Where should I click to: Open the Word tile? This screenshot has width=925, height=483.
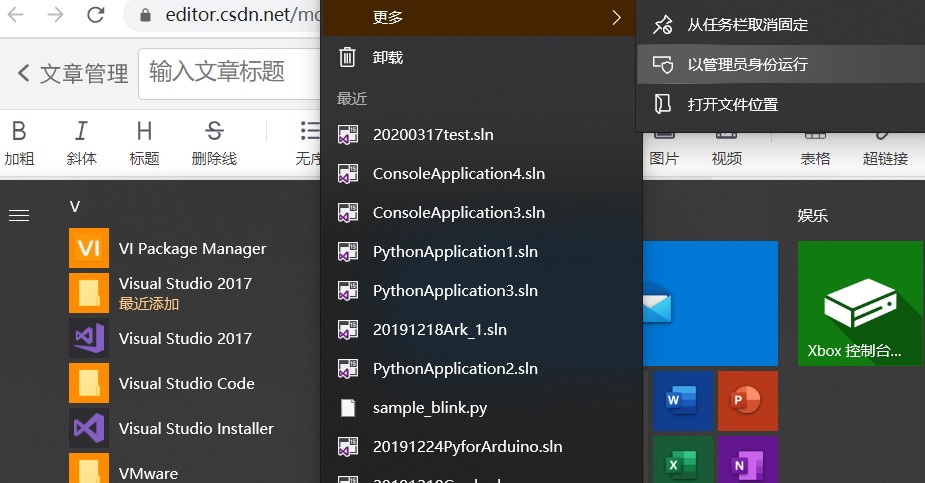tap(683, 400)
